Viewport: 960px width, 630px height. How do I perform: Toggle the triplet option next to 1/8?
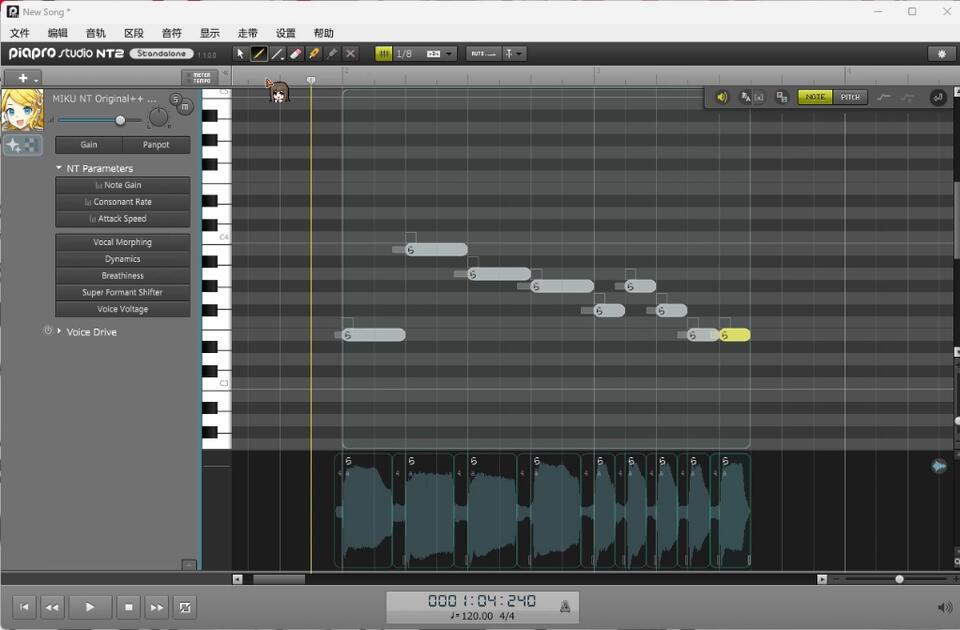coord(433,54)
